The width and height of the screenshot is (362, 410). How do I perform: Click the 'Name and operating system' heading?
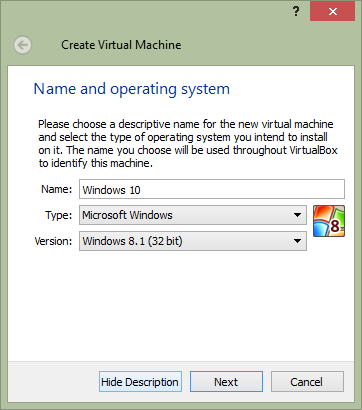[x=132, y=89]
